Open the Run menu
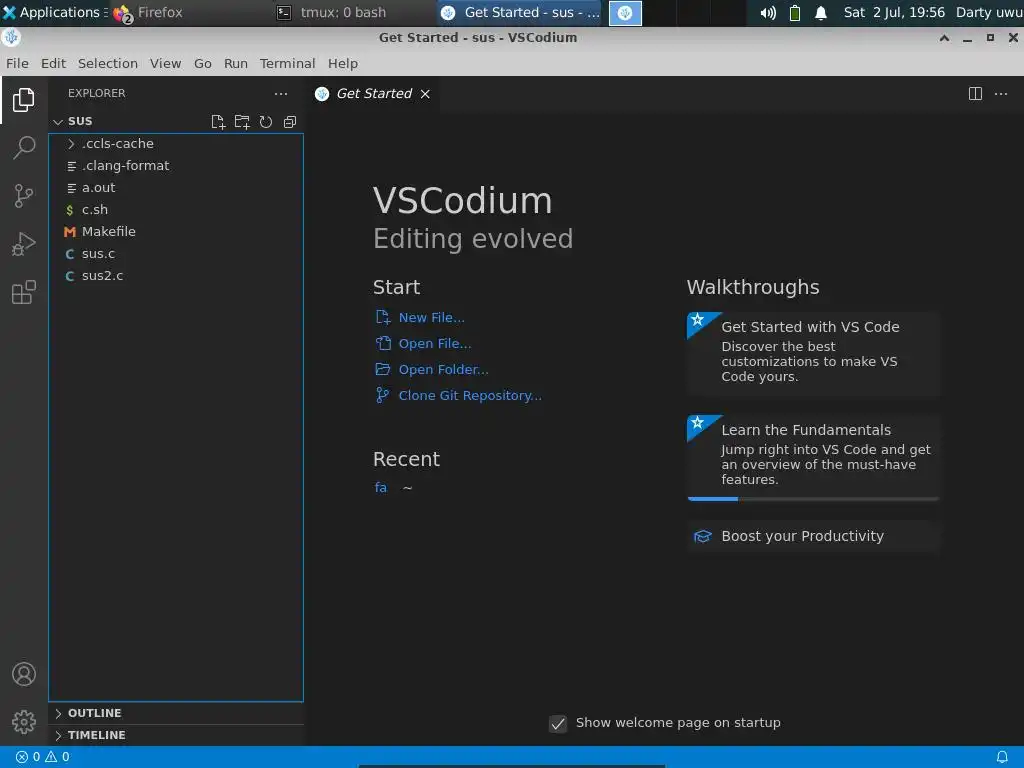Image resolution: width=1024 pixels, height=768 pixels. pyautogui.click(x=236, y=63)
